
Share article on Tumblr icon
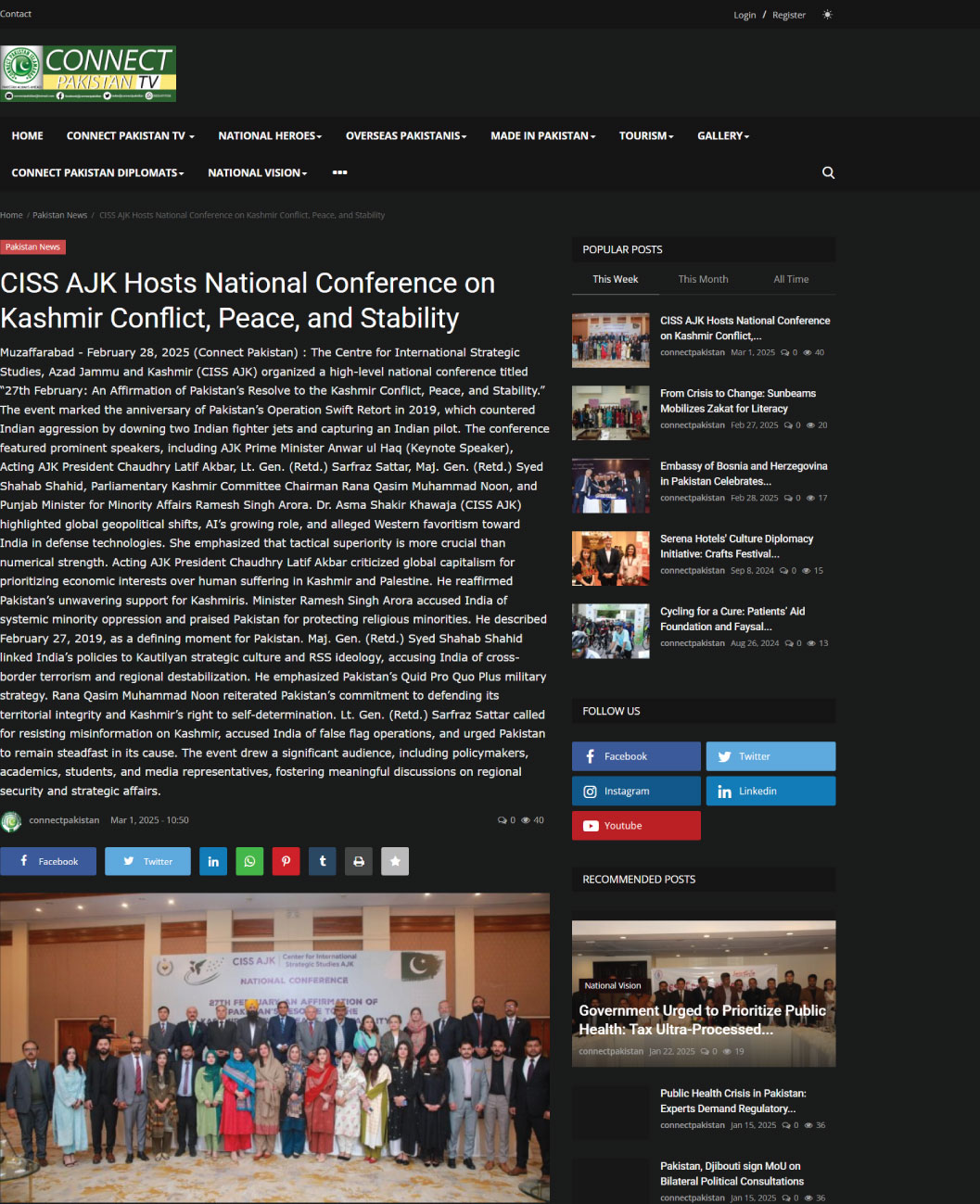[x=322, y=861]
